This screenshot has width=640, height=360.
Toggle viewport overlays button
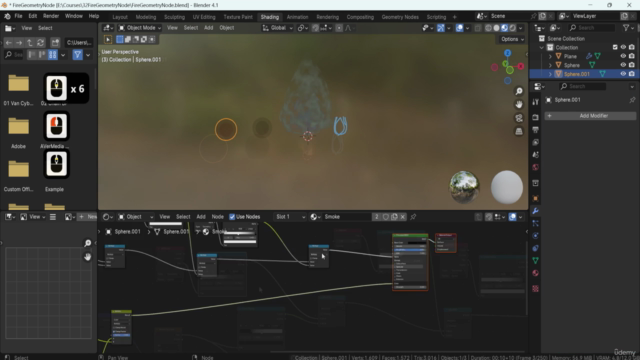460,28
